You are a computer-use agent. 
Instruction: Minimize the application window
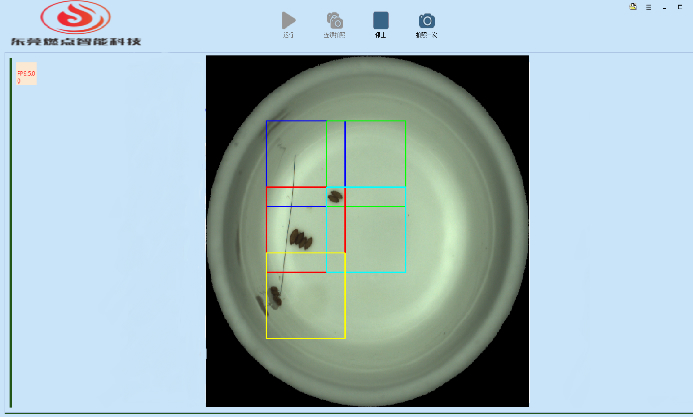[x=664, y=7]
